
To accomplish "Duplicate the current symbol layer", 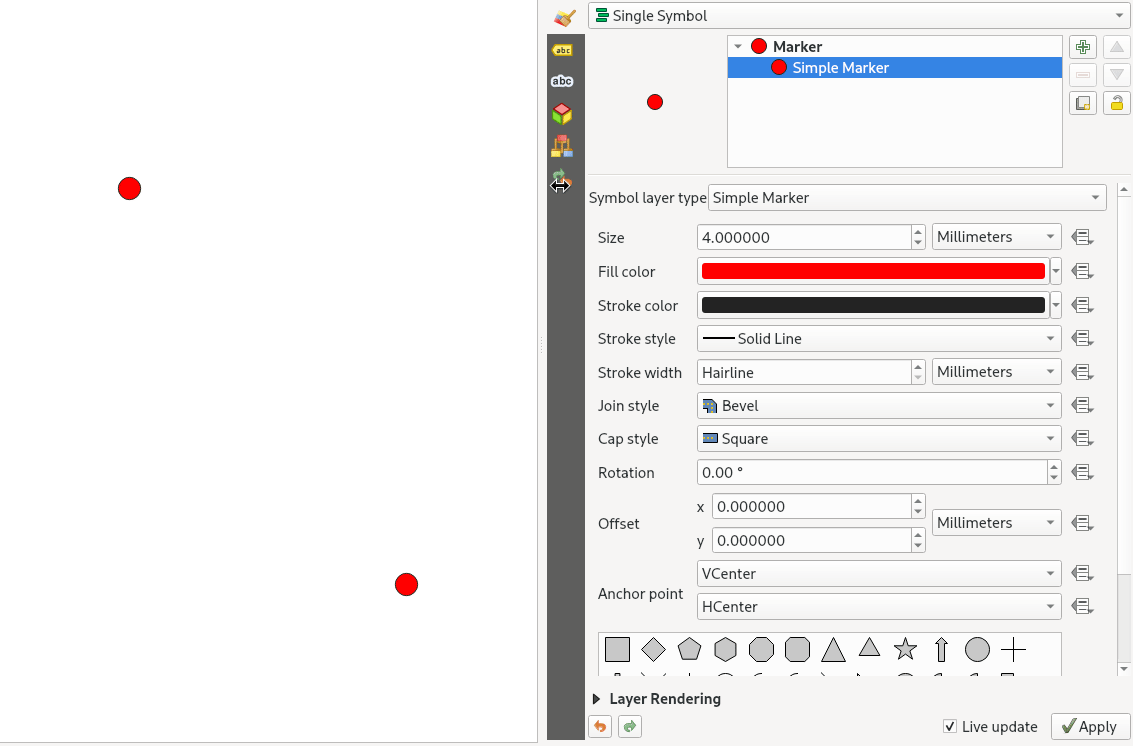I will [x=1083, y=103].
